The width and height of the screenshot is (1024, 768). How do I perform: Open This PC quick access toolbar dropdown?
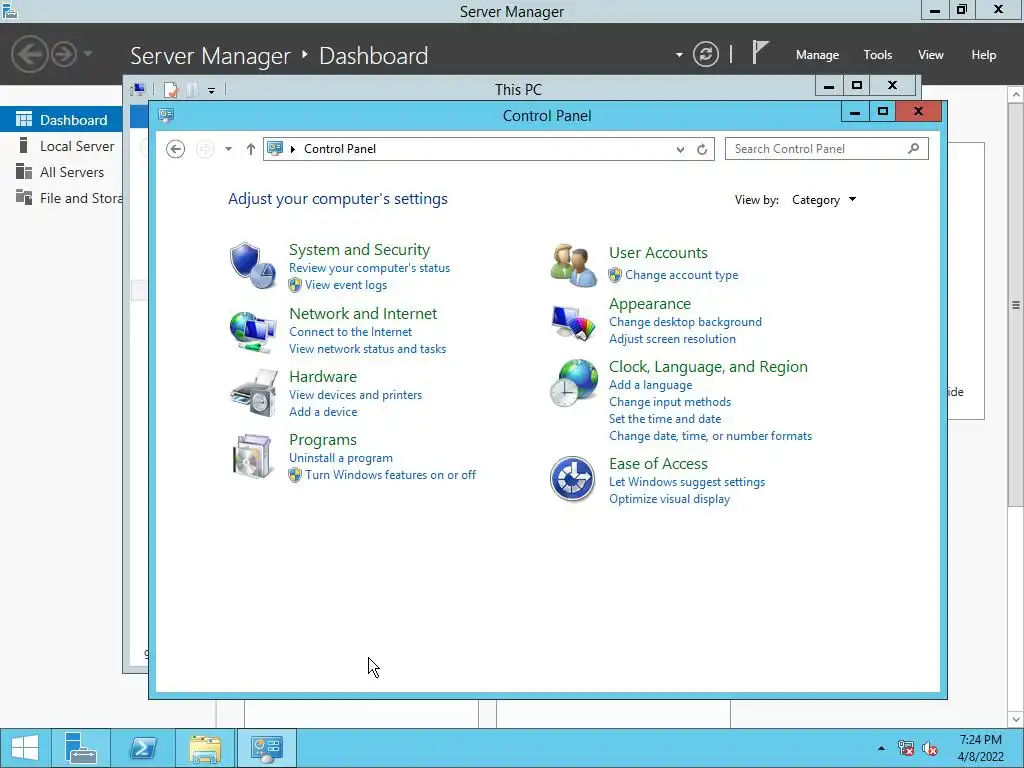click(x=212, y=90)
